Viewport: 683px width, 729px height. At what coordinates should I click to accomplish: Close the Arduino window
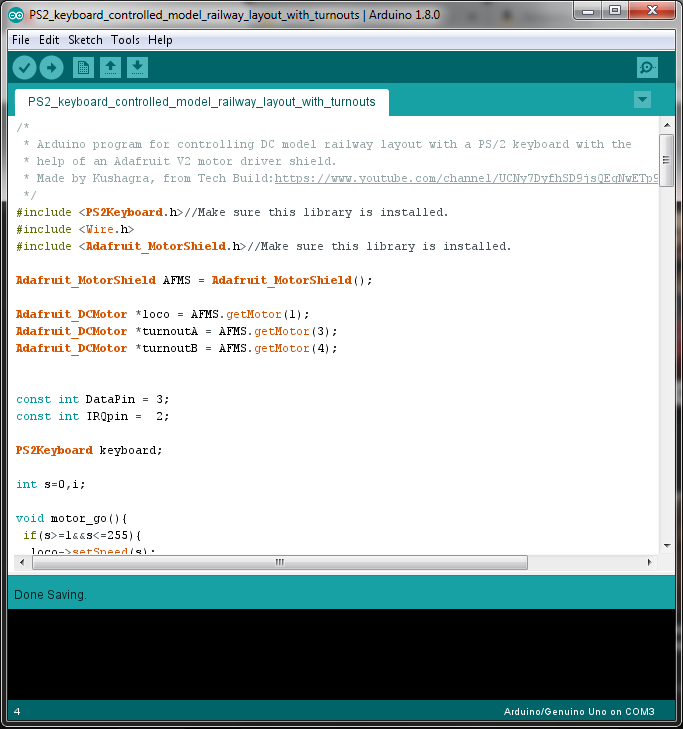[652, 11]
